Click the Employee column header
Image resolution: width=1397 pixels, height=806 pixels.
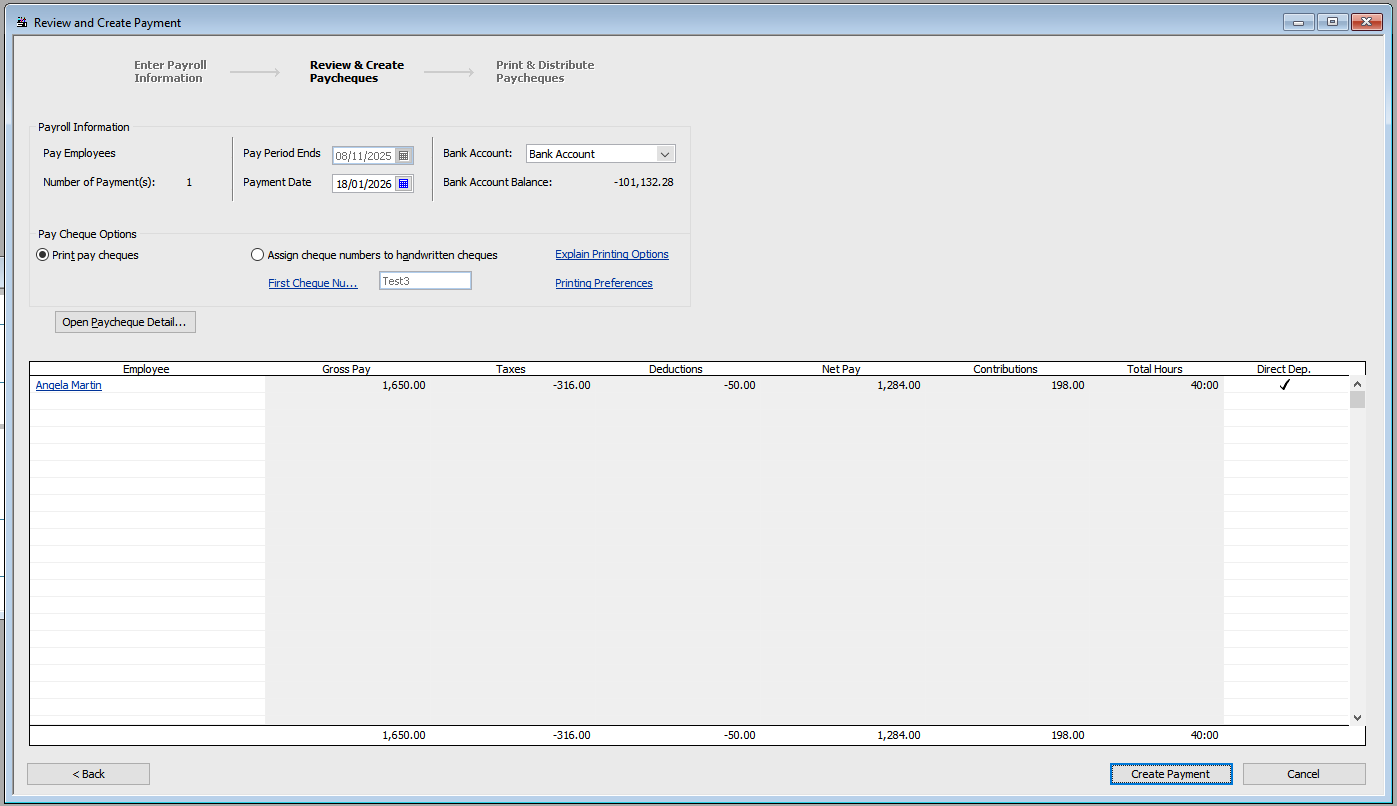pyautogui.click(x=147, y=369)
